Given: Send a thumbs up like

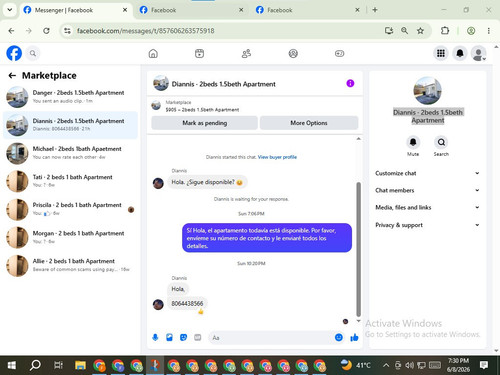Looking at the screenshot, I should click(x=354, y=338).
